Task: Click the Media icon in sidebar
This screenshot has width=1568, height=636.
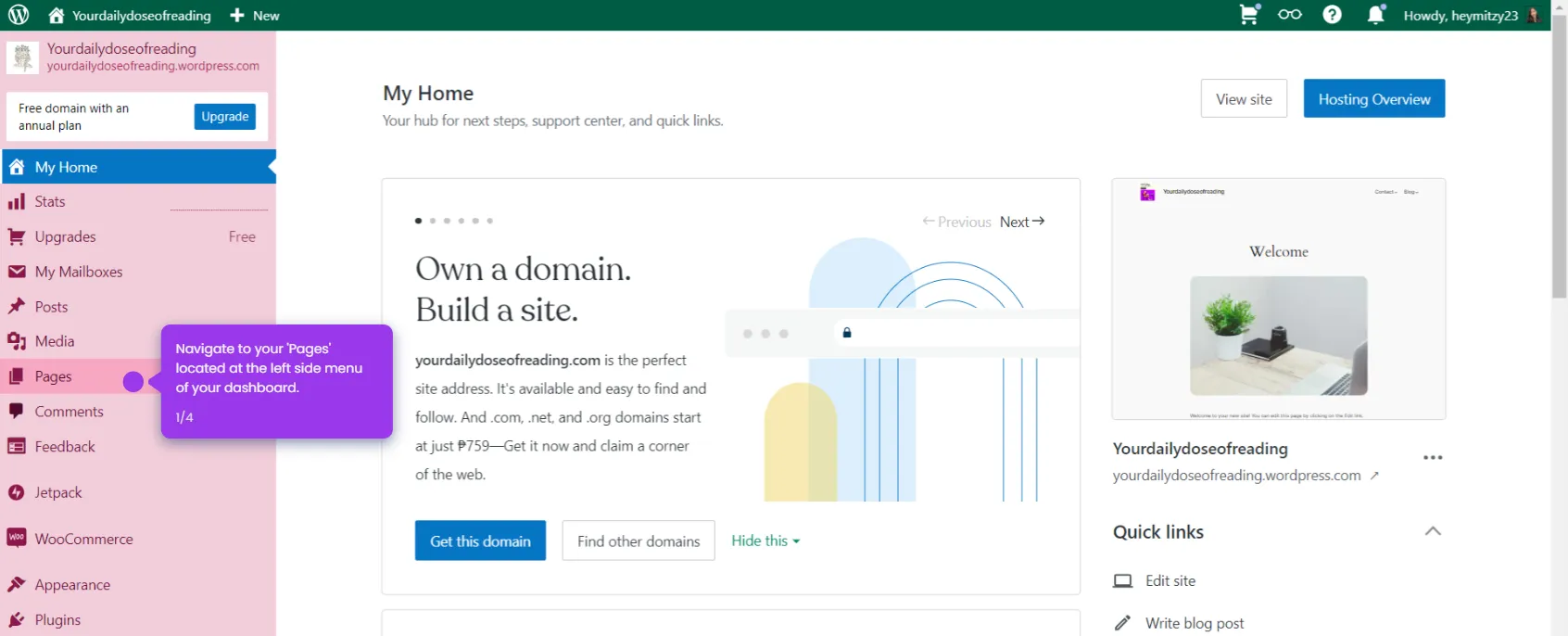Action: [17, 341]
